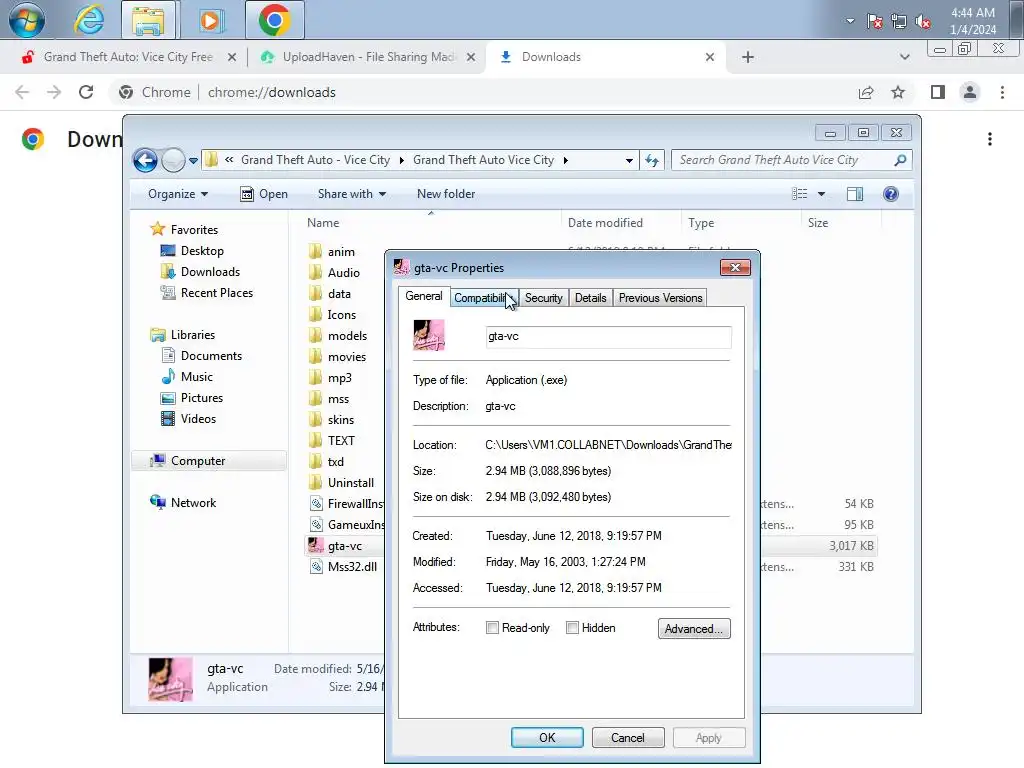
Task: Toggle Hidden attribute checkbox
Action: [x=572, y=628]
